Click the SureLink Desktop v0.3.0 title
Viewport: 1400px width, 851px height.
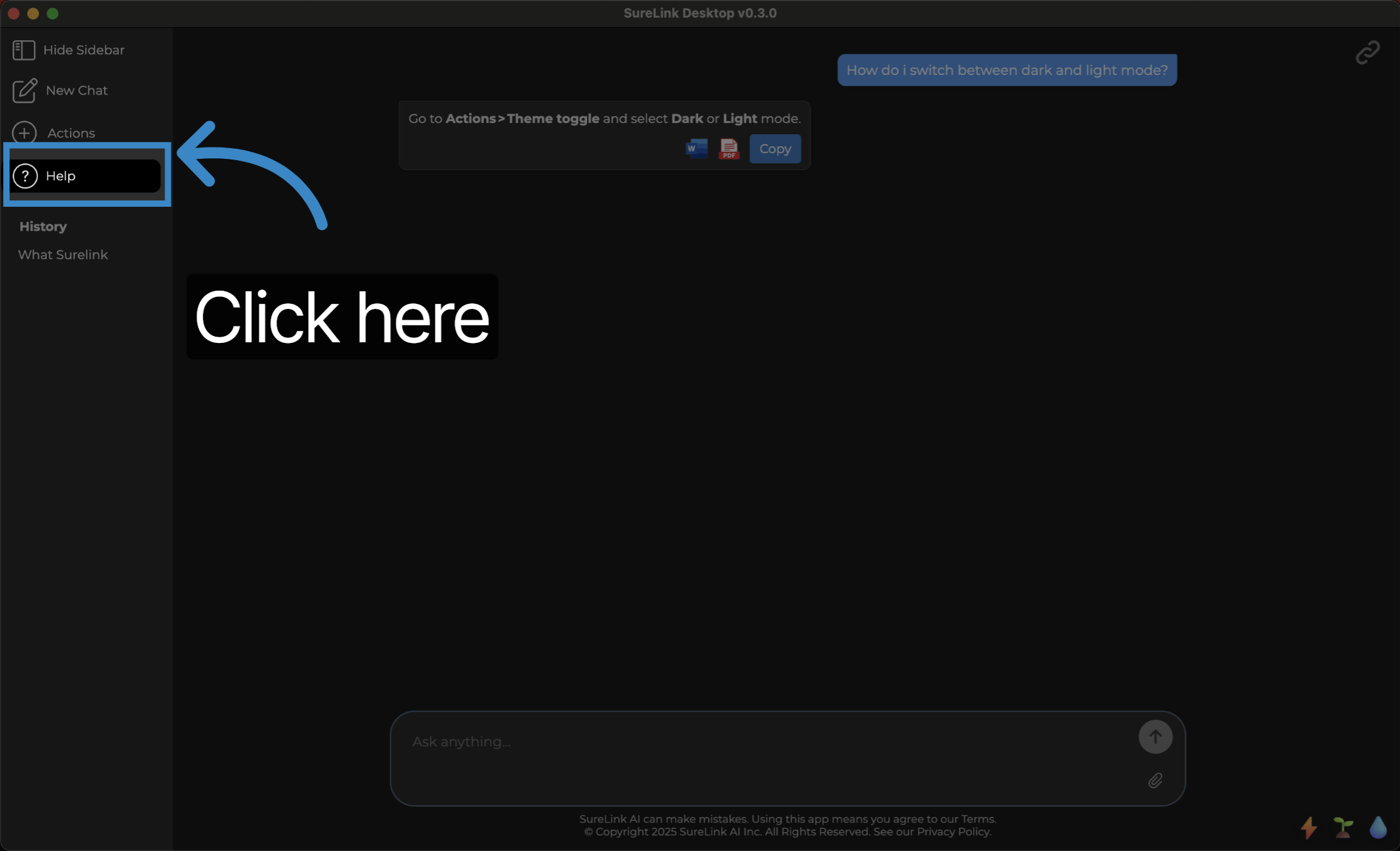coord(700,13)
